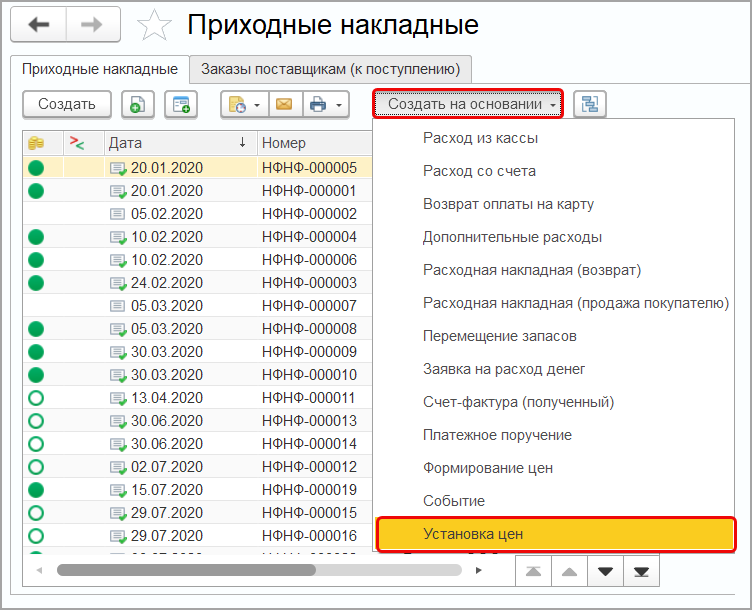752x610 pixels.
Task: Click the Номер column header
Action: 315,143
